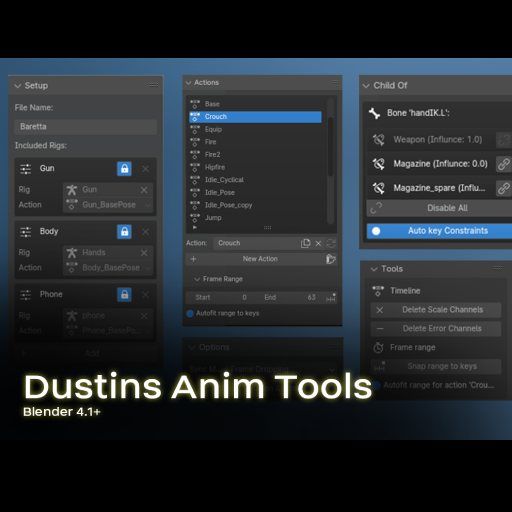Expand the Actions list filter arrow
This screenshot has width=512, height=512.
pyautogui.click(x=195, y=228)
